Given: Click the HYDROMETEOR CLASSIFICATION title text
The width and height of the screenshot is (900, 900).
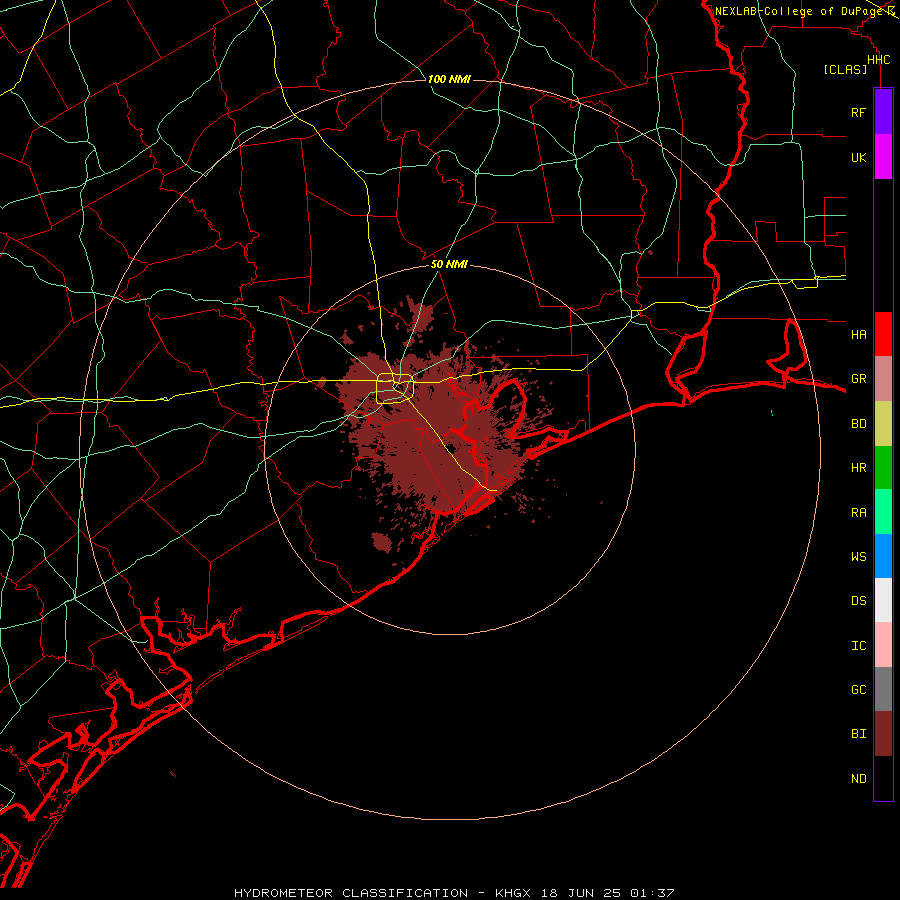Looking at the screenshot, I should 351,893.
